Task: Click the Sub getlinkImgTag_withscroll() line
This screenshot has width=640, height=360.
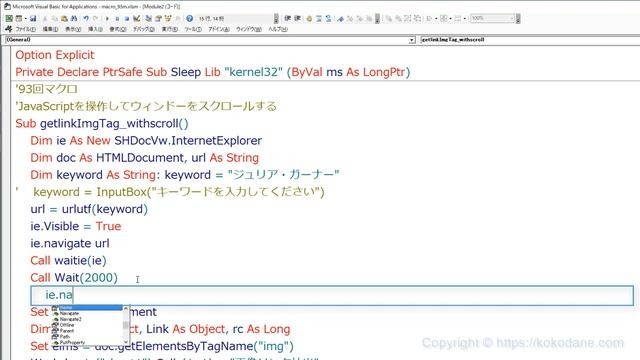Action: coord(102,124)
